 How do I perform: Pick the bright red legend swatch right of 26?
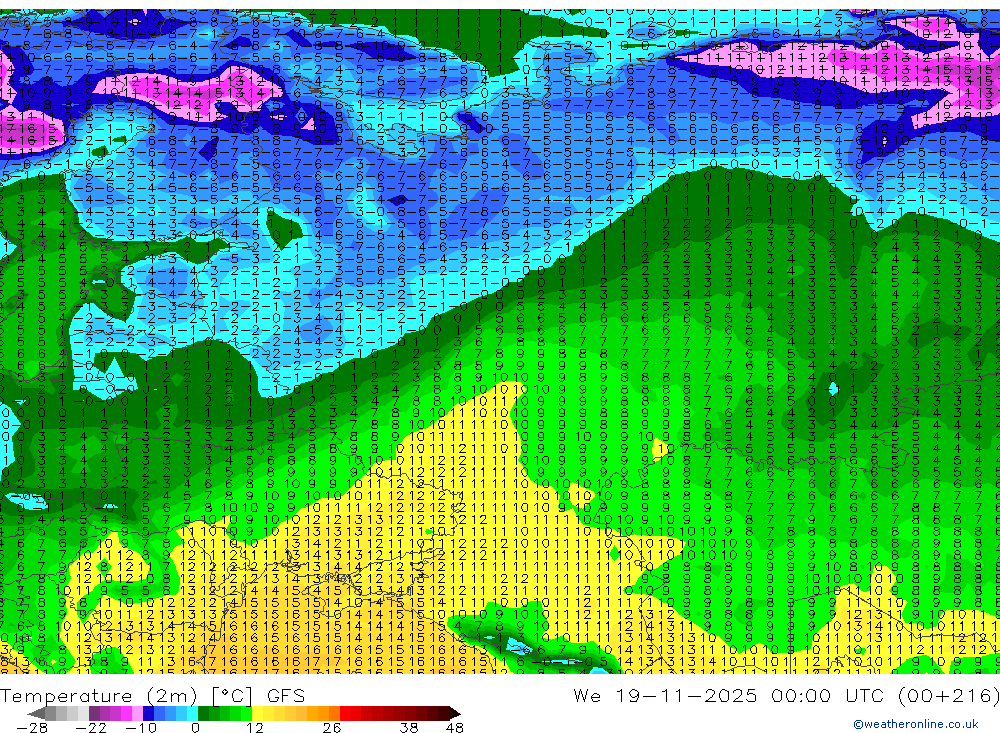[x=345, y=714]
